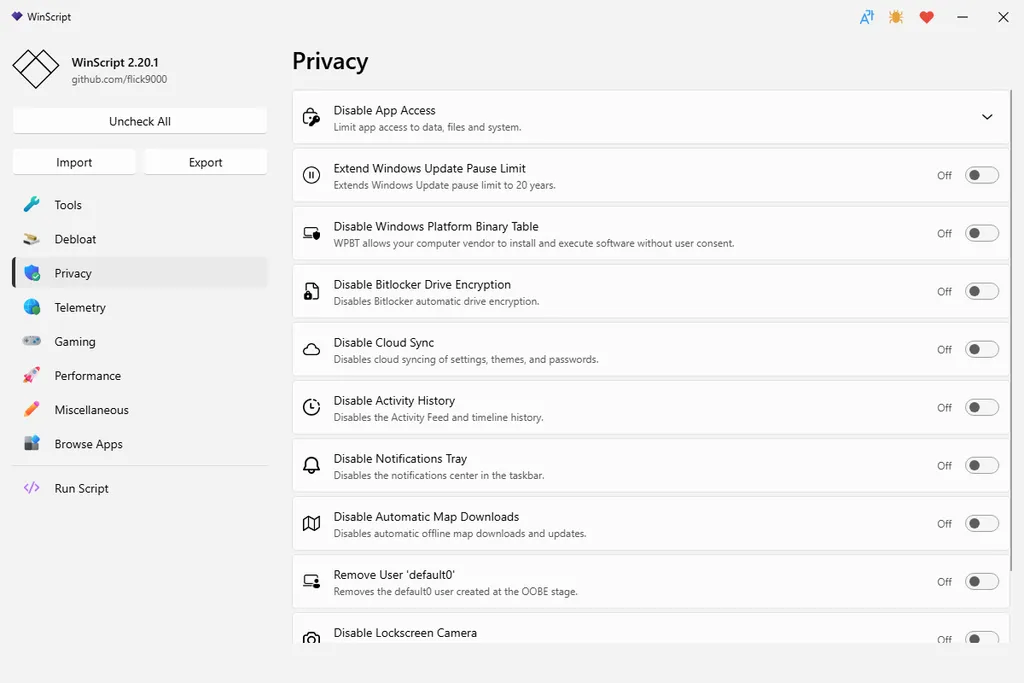Click the Disable App Access lock icon
This screenshot has height=683, width=1024.
click(x=312, y=118)
